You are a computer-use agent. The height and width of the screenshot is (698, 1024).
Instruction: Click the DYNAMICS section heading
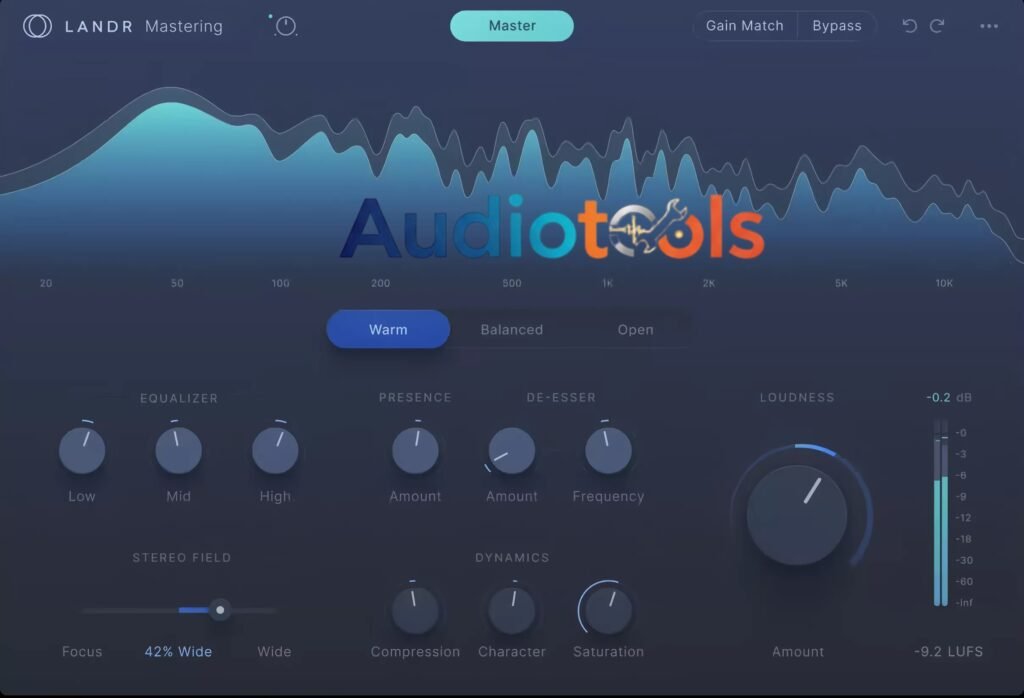[x=512, y=558]
